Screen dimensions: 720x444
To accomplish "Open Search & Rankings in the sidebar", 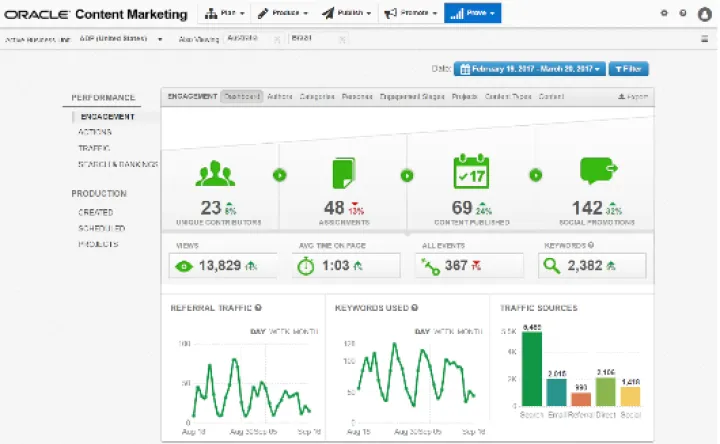I will tap(116, 163).
